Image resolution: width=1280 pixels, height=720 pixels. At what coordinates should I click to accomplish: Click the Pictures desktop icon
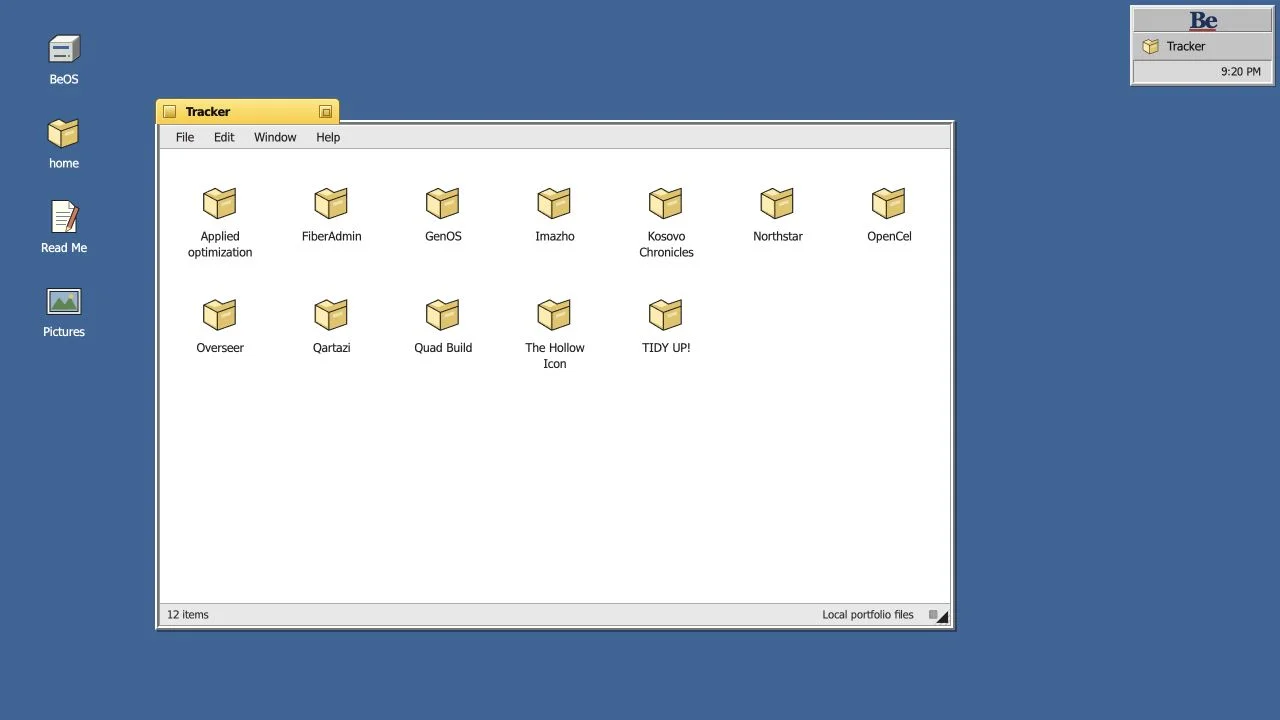pos(64,301)
